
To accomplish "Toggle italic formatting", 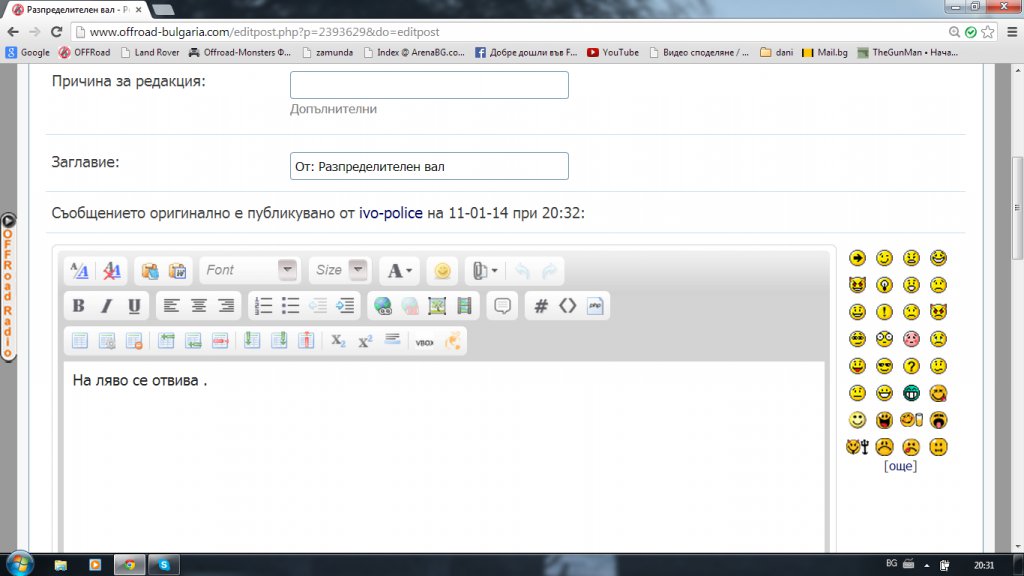I will pyautogui.click(x=106, y=306).
